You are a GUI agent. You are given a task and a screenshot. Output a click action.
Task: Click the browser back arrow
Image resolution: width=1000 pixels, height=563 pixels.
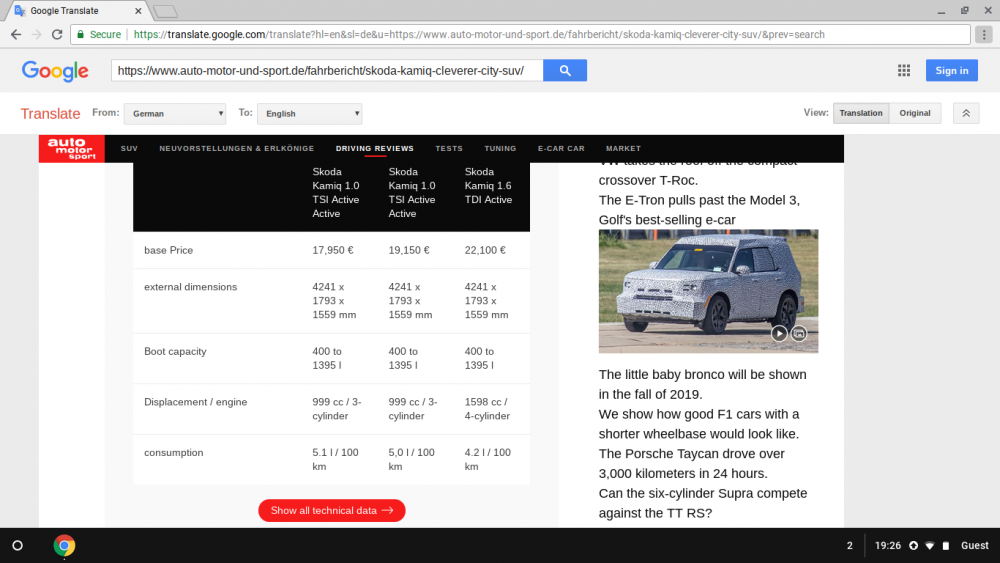point(16,34)
